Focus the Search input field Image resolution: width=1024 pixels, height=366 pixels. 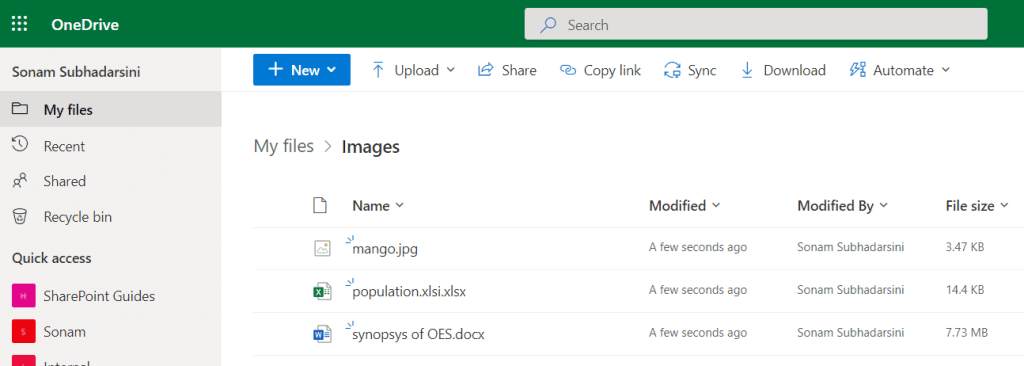pyautogui.click(x=756, y=25)
